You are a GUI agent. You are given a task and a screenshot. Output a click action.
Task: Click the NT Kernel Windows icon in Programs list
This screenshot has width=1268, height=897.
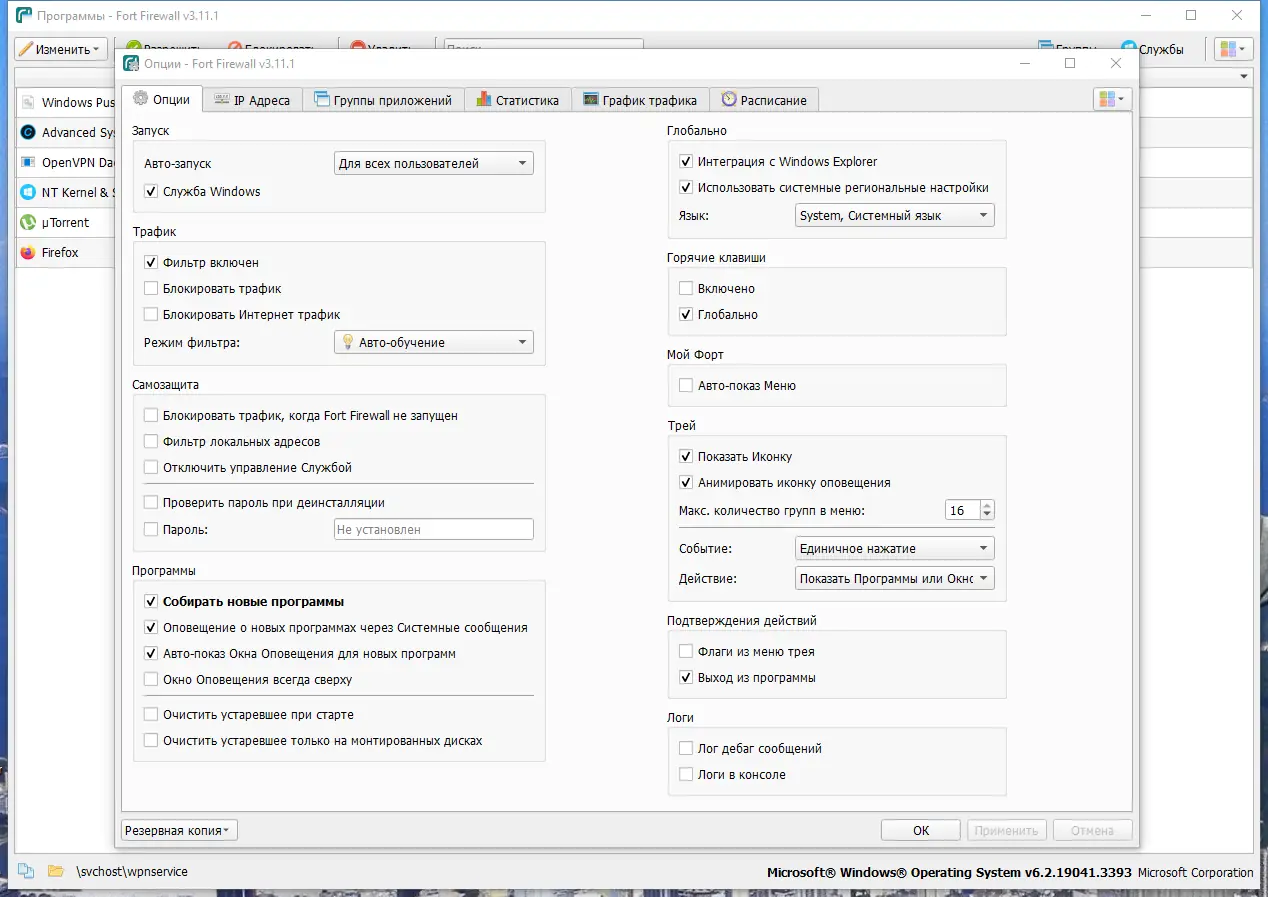[x=27, y=192]
